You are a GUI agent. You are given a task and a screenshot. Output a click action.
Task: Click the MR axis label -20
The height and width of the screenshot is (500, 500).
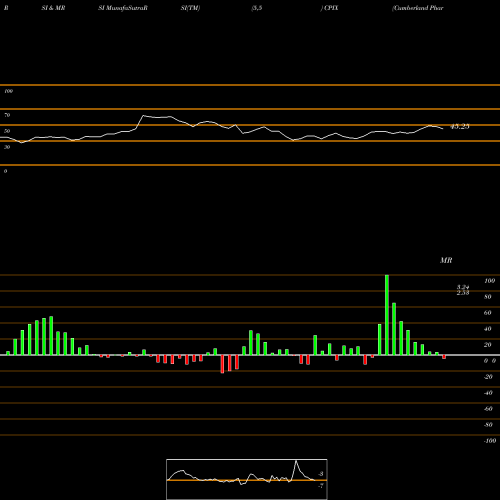point(488,377)
